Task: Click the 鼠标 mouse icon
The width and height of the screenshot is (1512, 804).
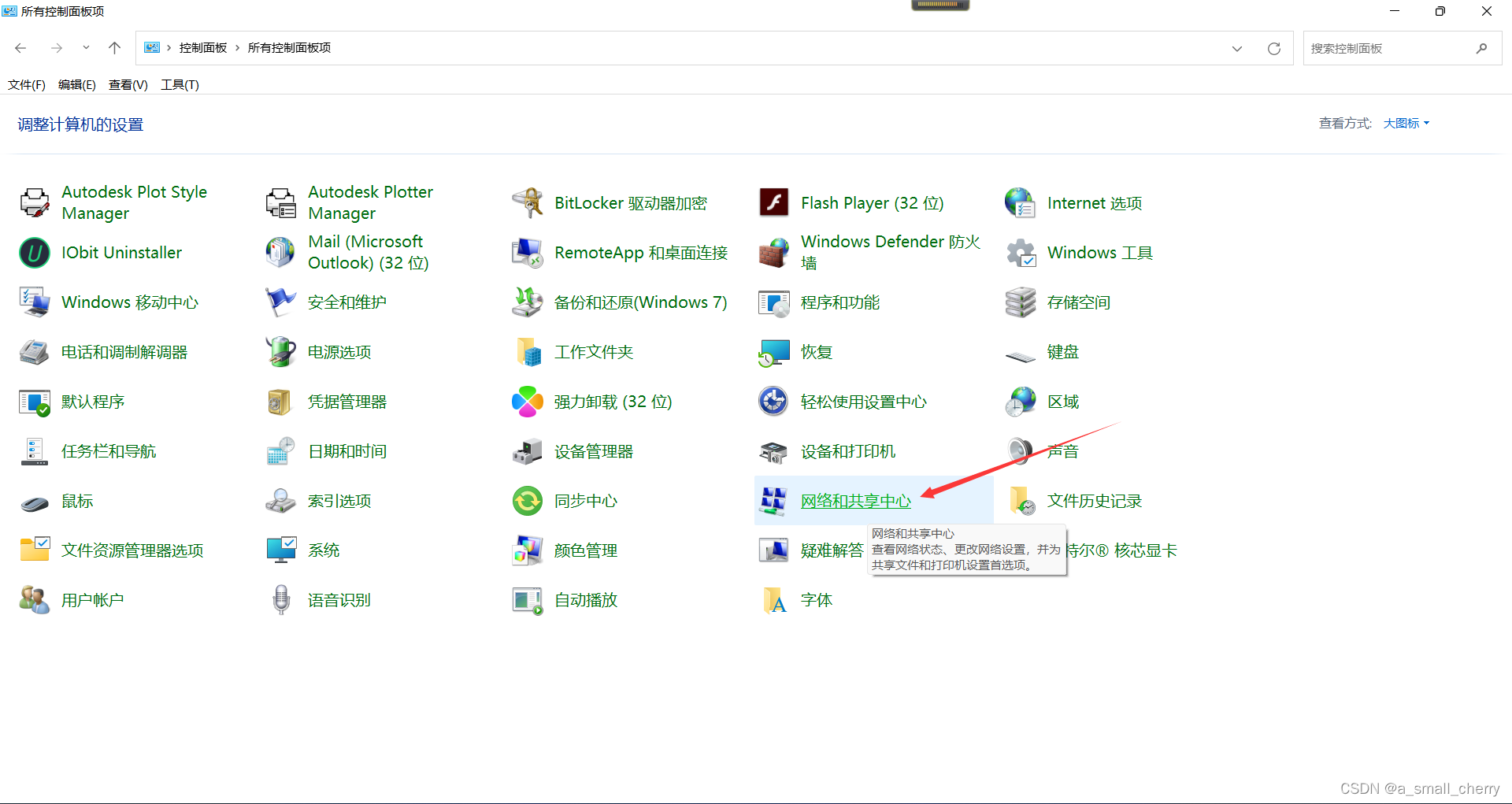Action: (35, 502)
